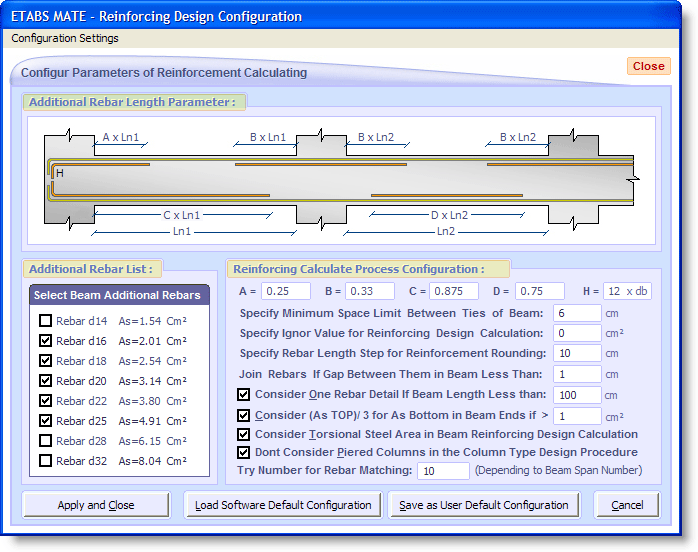Screen dimensions: 698x552
Task: Click the Try Number for Rebar Matching field
Action: (x=443, y=471)
